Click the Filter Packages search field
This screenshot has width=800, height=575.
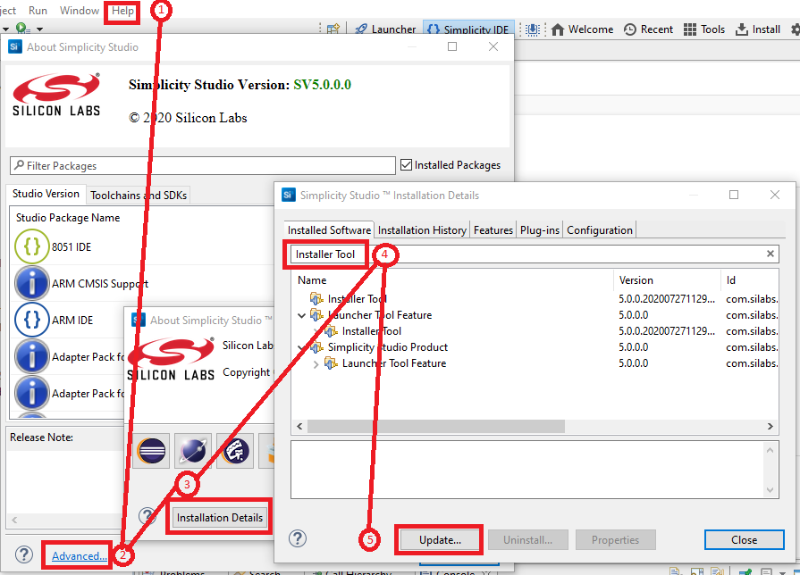coord(203,165)
